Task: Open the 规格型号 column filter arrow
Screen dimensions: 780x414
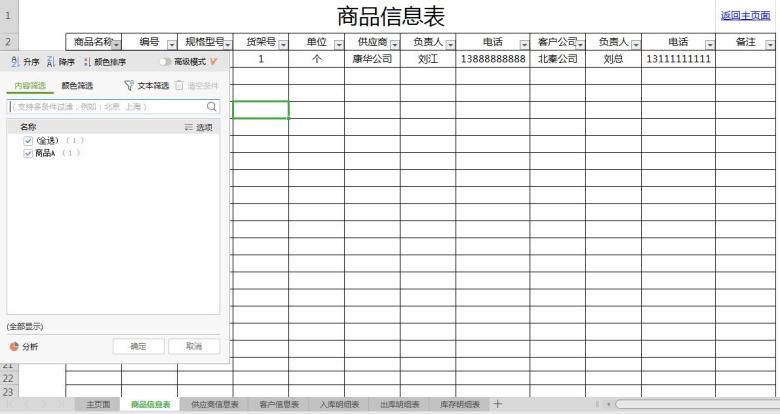Action: [227, 45]
